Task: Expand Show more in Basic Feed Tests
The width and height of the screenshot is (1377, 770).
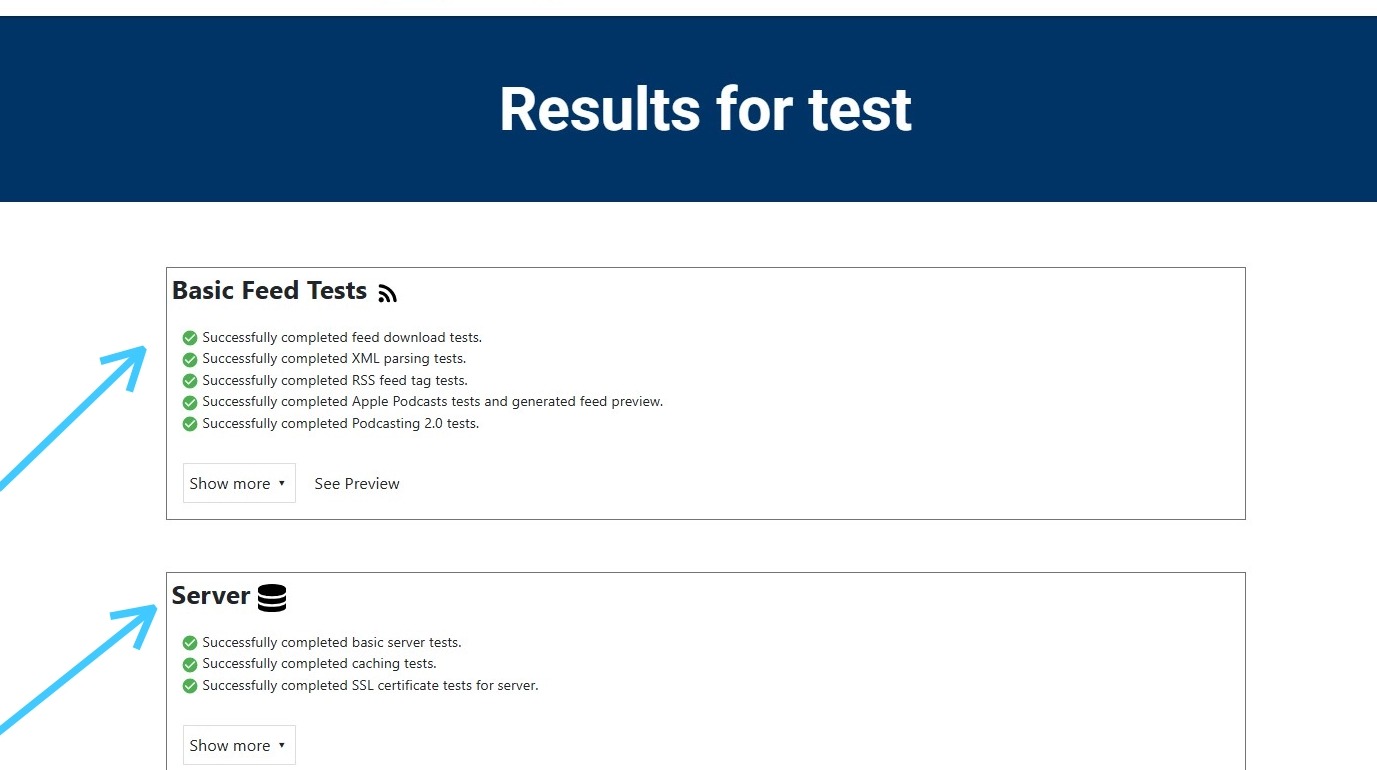Action: tap(239, 483)
